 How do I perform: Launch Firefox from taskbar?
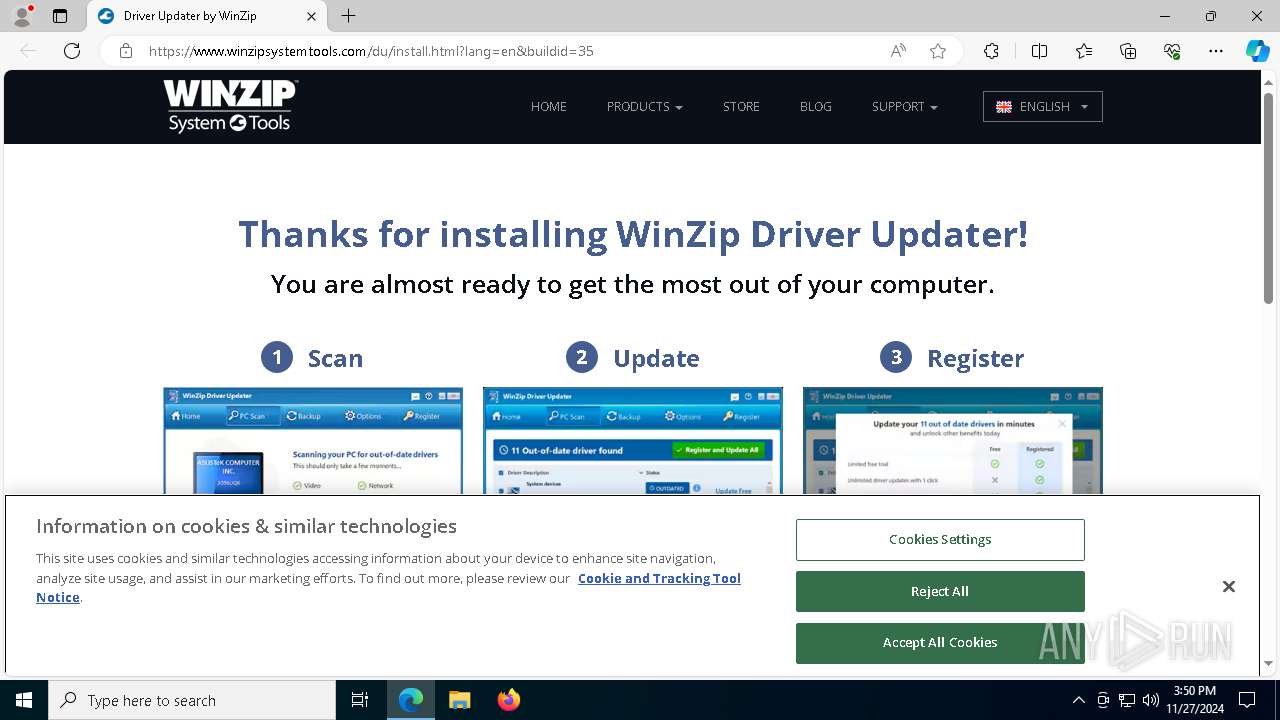click(508, 700)
